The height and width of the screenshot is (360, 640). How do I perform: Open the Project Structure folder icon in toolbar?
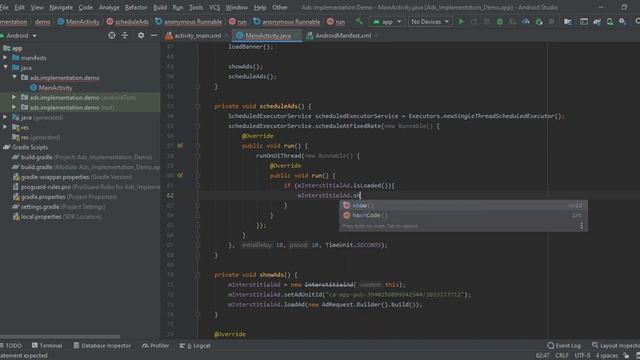click(x=568, y=22)
